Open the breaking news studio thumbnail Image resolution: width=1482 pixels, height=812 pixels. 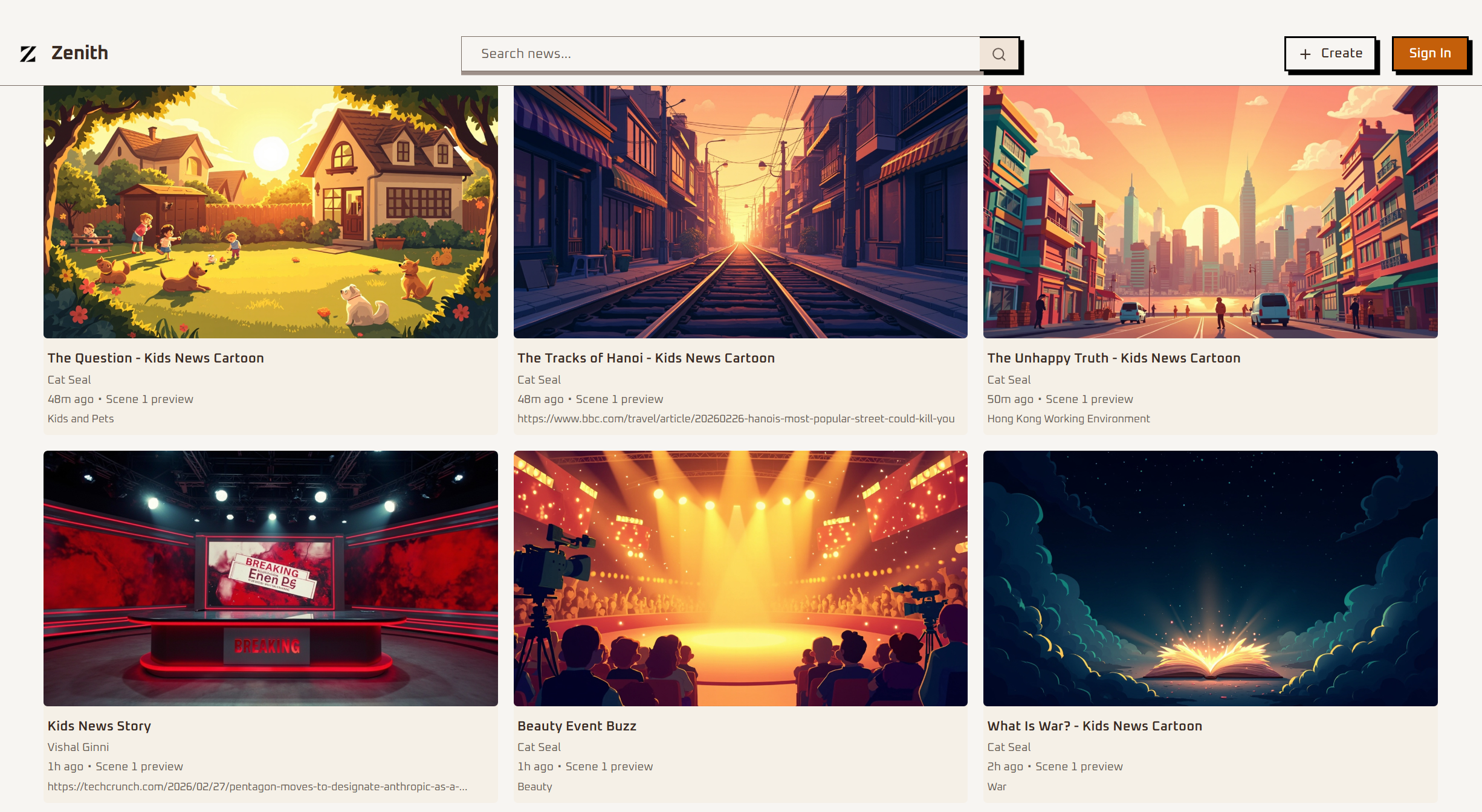tap(270, 578)
